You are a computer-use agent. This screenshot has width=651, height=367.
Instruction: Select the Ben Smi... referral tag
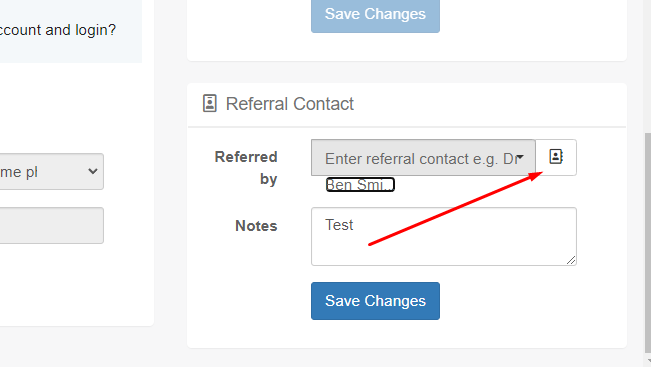360,185
